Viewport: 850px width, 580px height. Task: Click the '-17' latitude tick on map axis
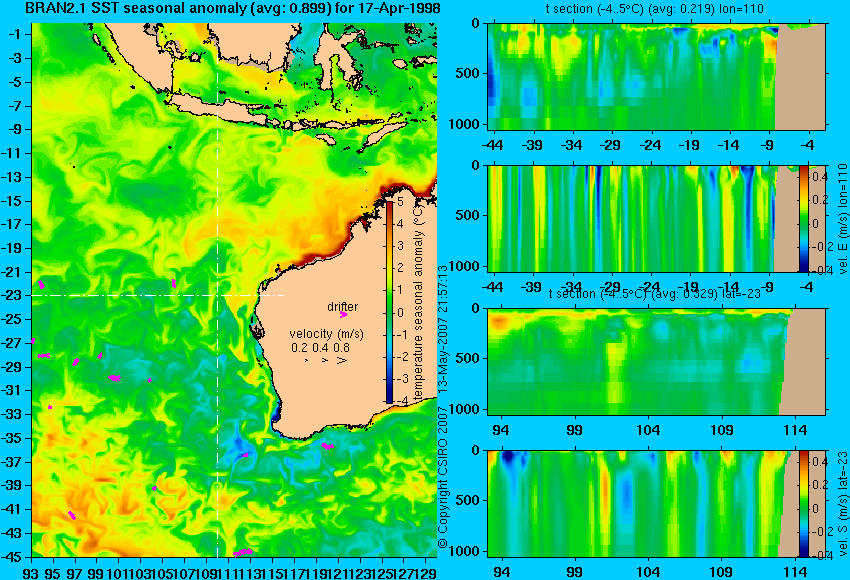click(13, 224)
